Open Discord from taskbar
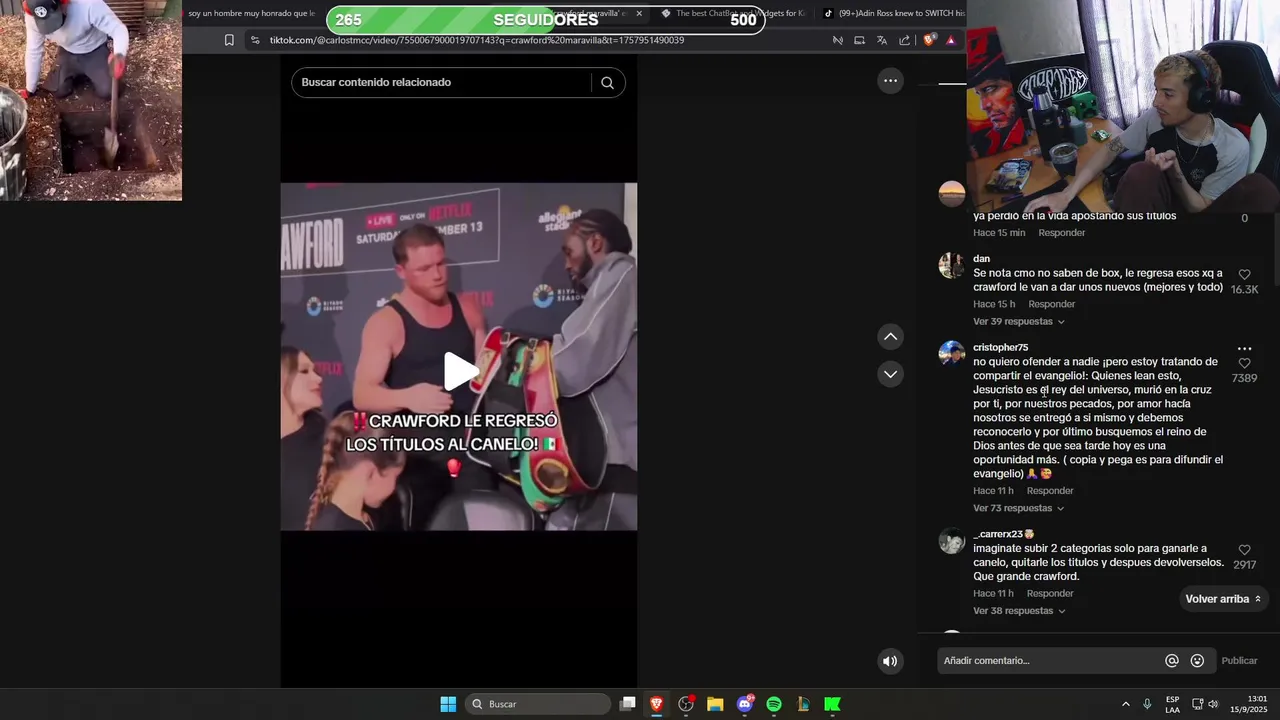The width and height of the screenshot is (1280, 720). pyautogui.click(x=745, y=704)
